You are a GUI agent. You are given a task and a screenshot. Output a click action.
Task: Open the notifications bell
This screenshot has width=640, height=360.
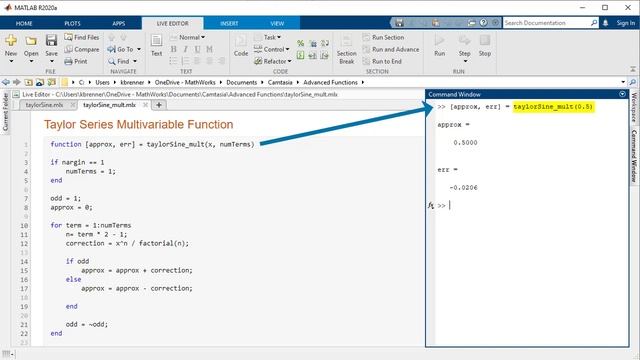[606, 23]
